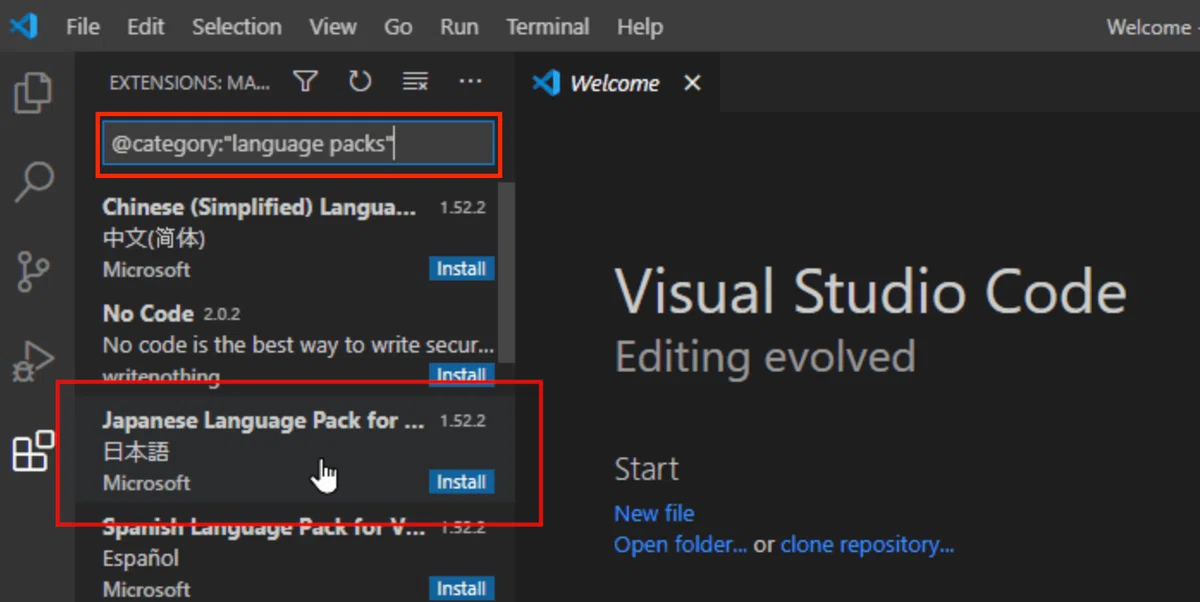Click the extensions list scrollbar
The height and width of the screenshot is (602, 1200).
pyautogui.click(x=506, y=272)
